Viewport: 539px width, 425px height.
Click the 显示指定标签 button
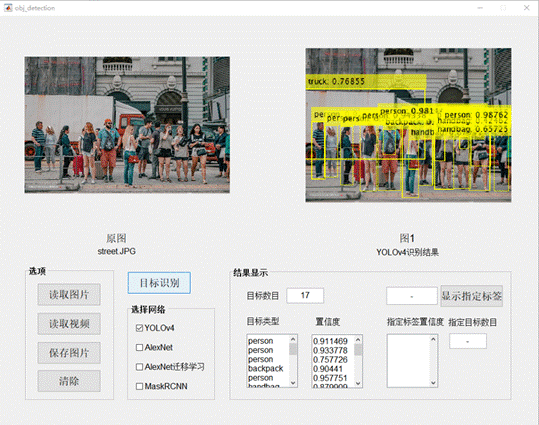(x=472, y=296)
